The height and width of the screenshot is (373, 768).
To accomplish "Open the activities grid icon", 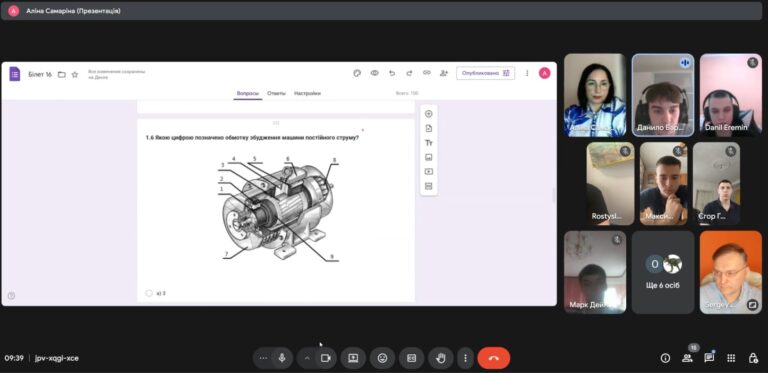I will tap(731, 358).
